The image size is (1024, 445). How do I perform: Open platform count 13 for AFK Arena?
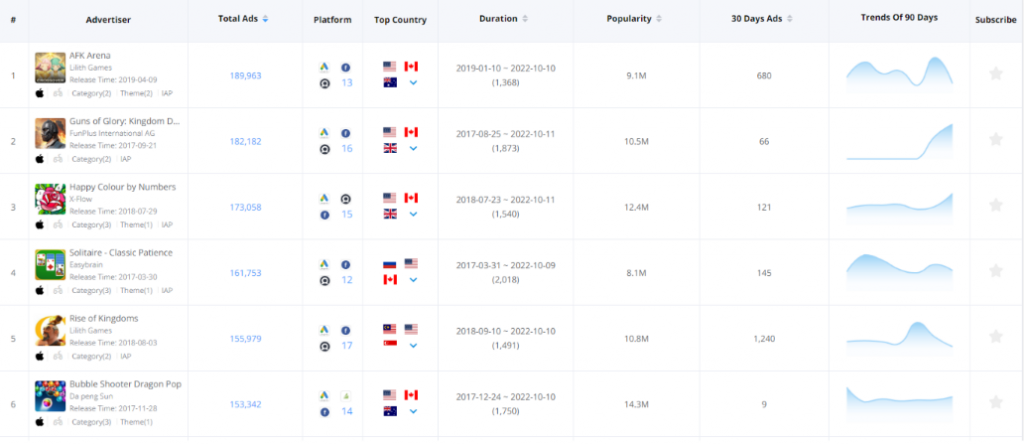click(347, 83)
